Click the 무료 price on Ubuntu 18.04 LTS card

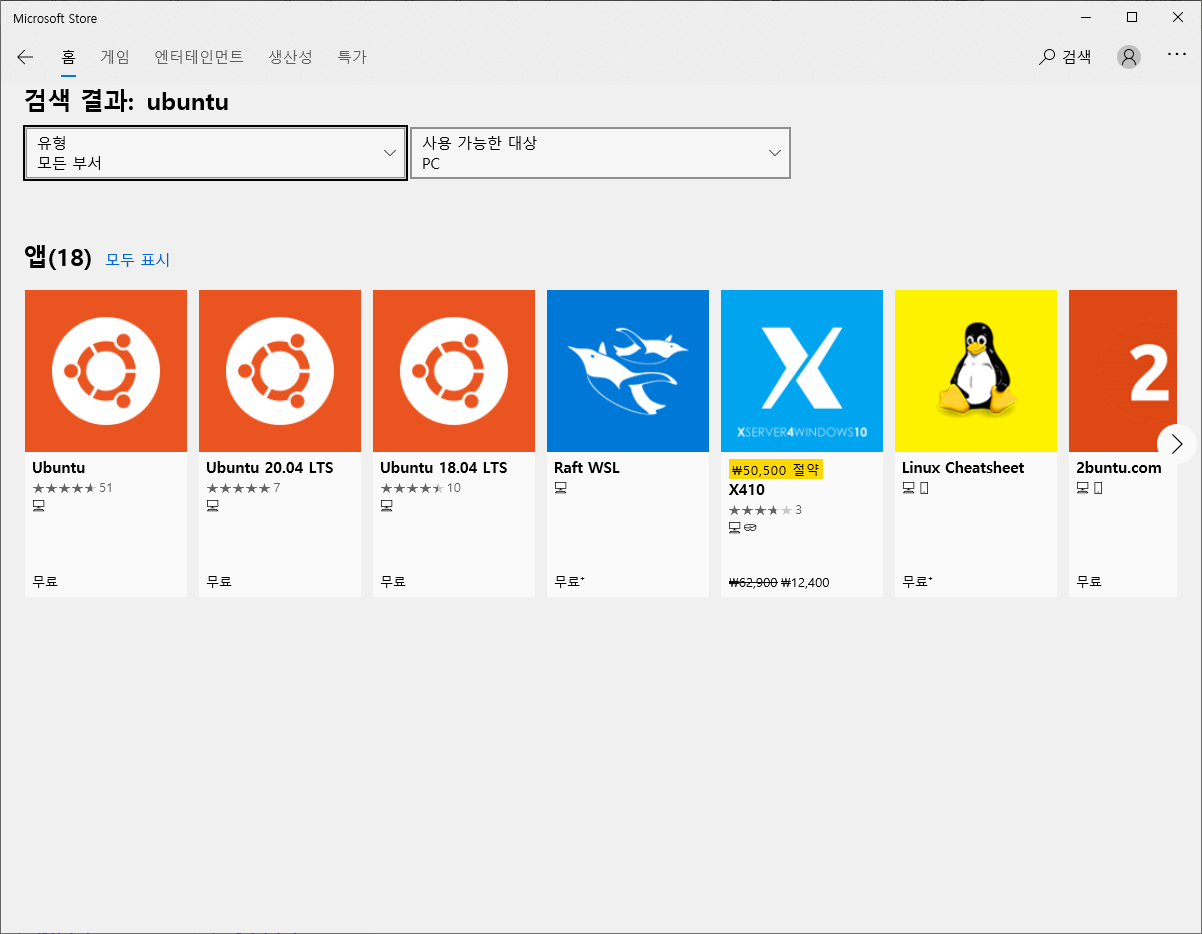point(393,581)
